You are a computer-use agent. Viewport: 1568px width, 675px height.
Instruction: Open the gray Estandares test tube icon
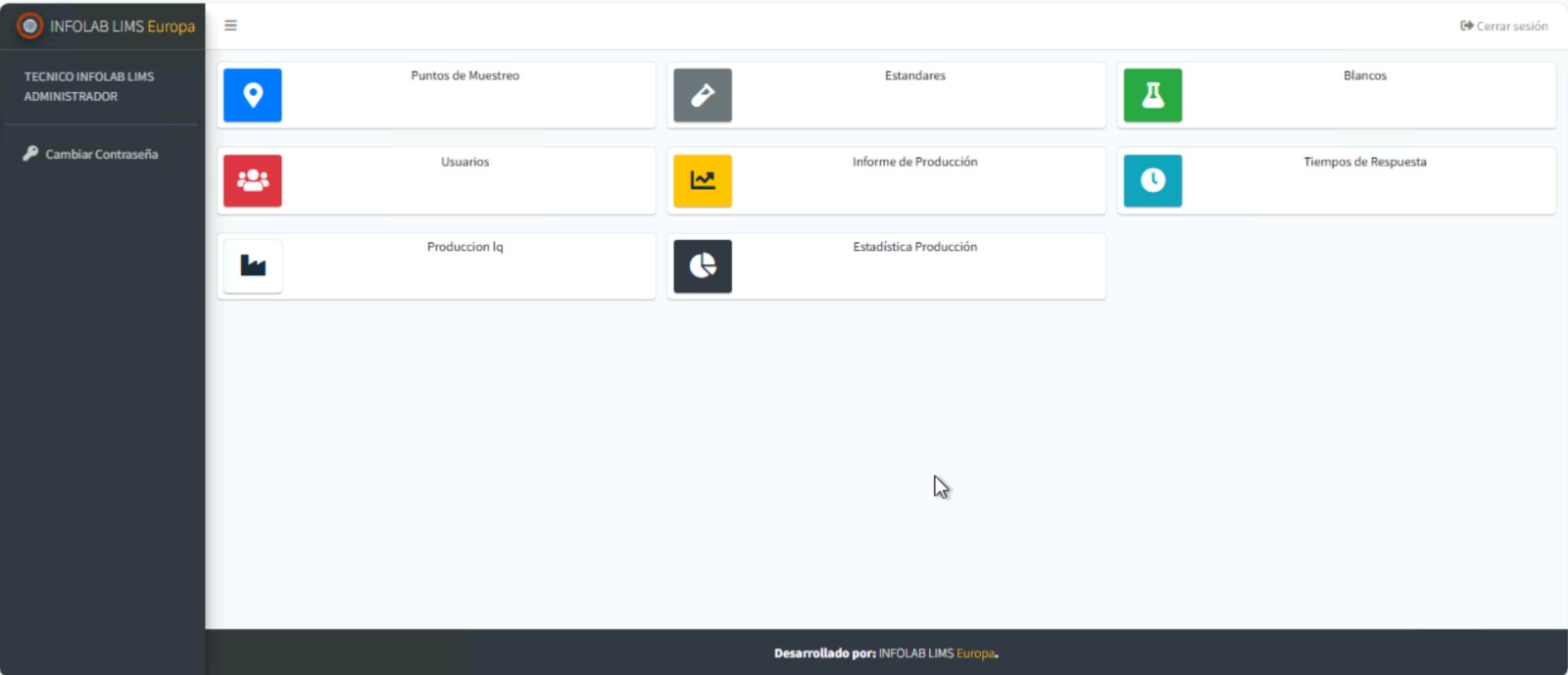(703, 95)
